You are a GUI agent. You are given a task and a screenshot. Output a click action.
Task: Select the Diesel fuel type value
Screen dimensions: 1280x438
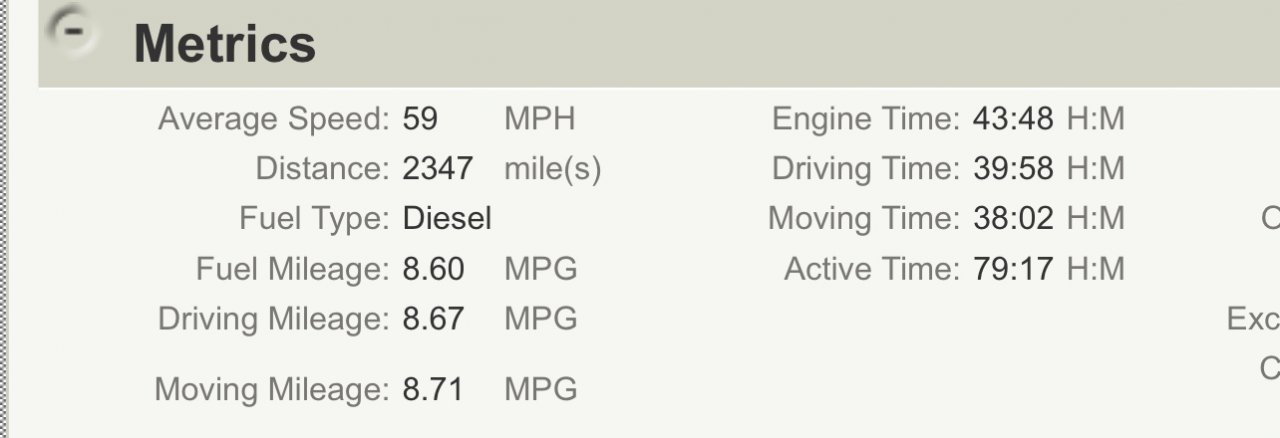coord(447,219)
